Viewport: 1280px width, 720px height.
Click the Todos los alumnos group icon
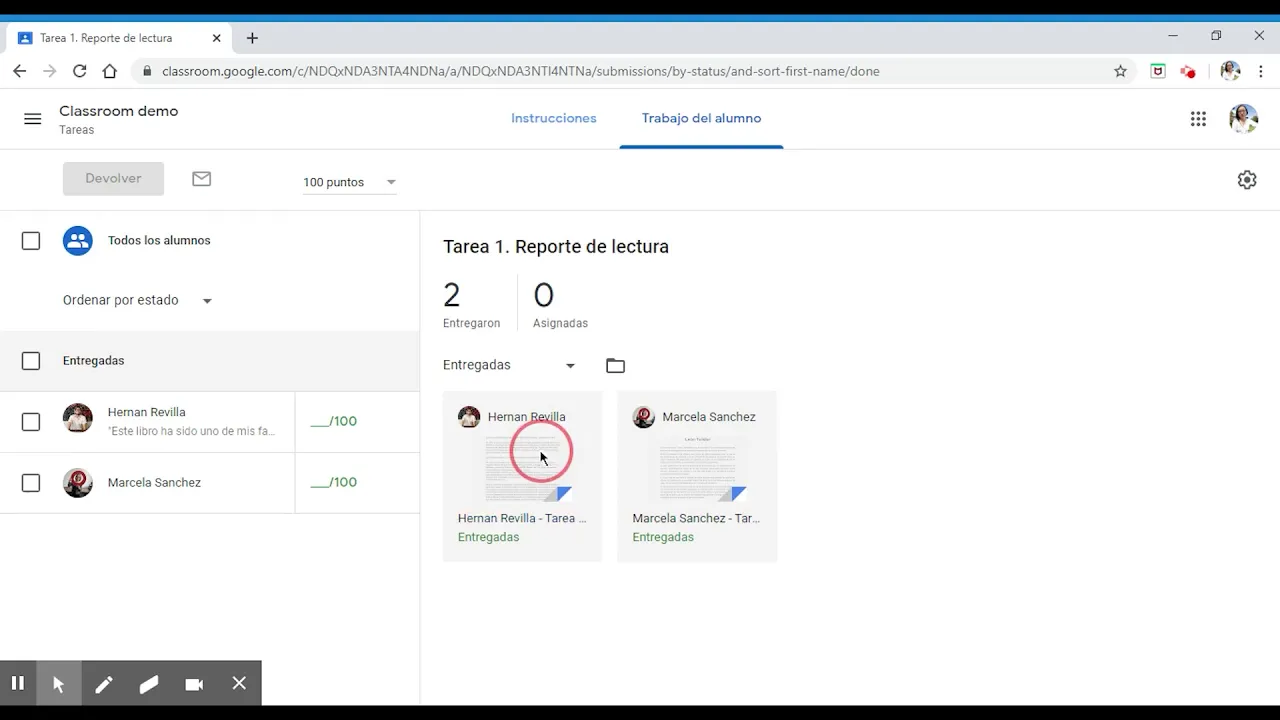(78, 241)
